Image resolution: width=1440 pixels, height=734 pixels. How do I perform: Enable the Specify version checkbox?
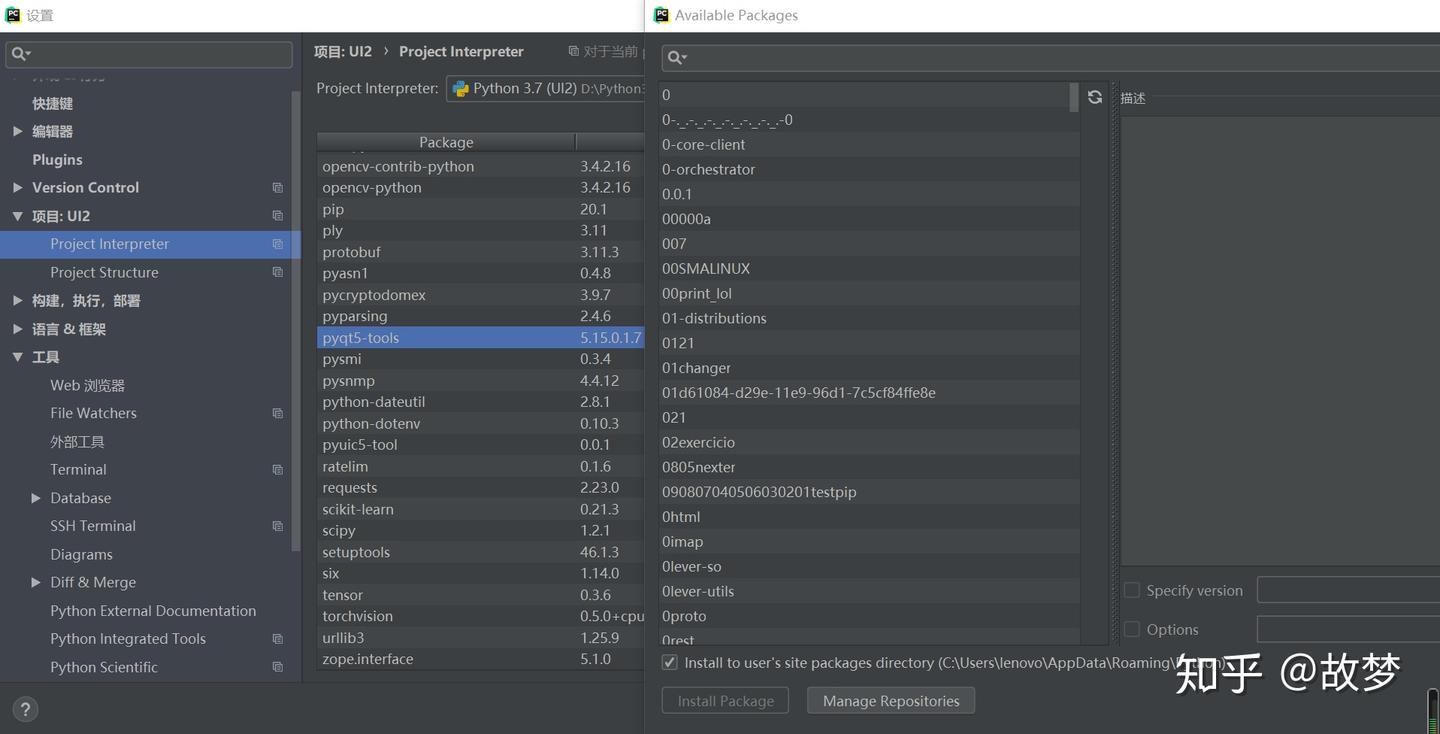pyautogui.click(x=1131, y=590)
